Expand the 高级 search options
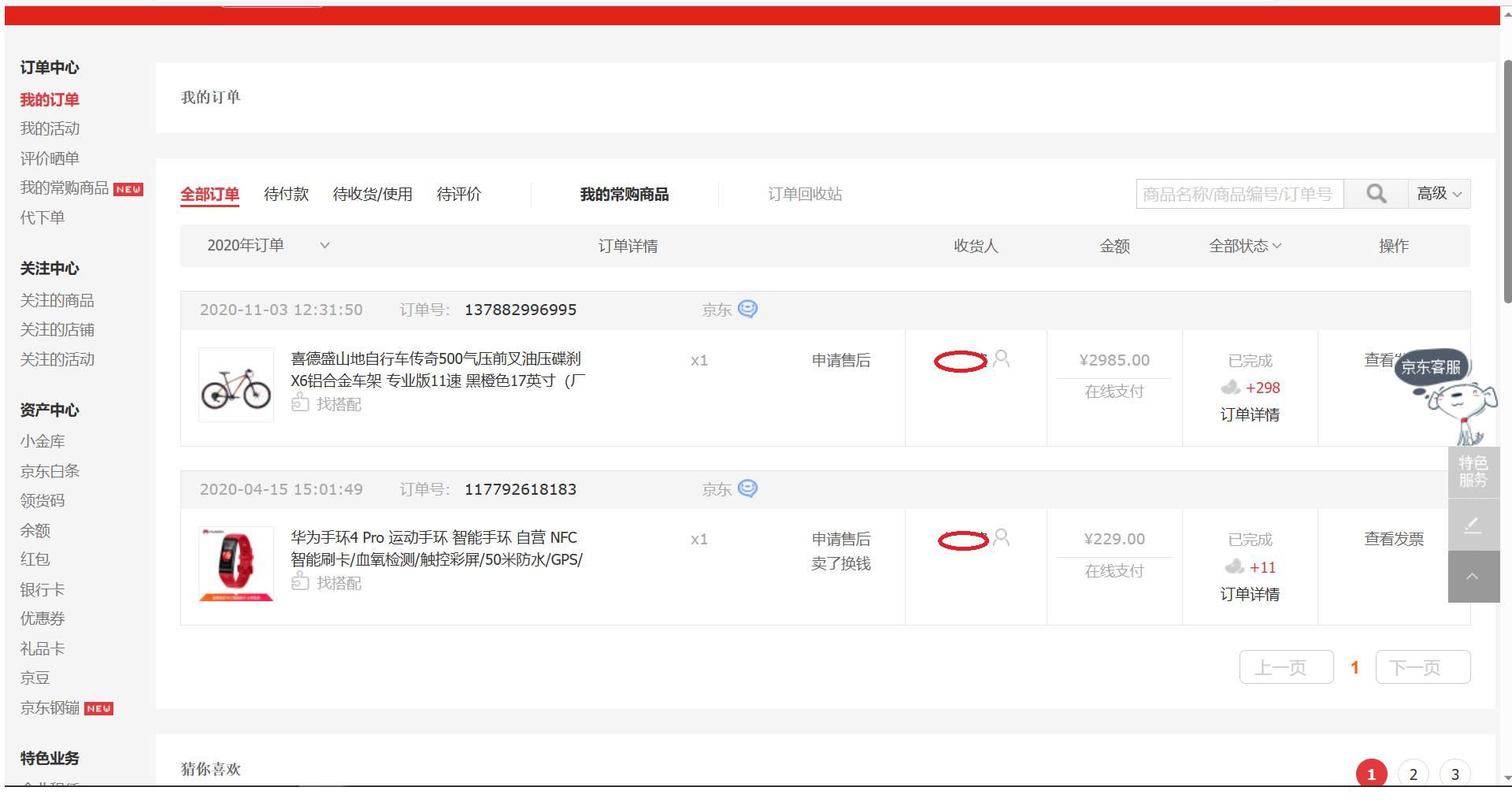The width and height of the screenshot is (1512, 802). pyautogui.click(x=1440, y=194)
